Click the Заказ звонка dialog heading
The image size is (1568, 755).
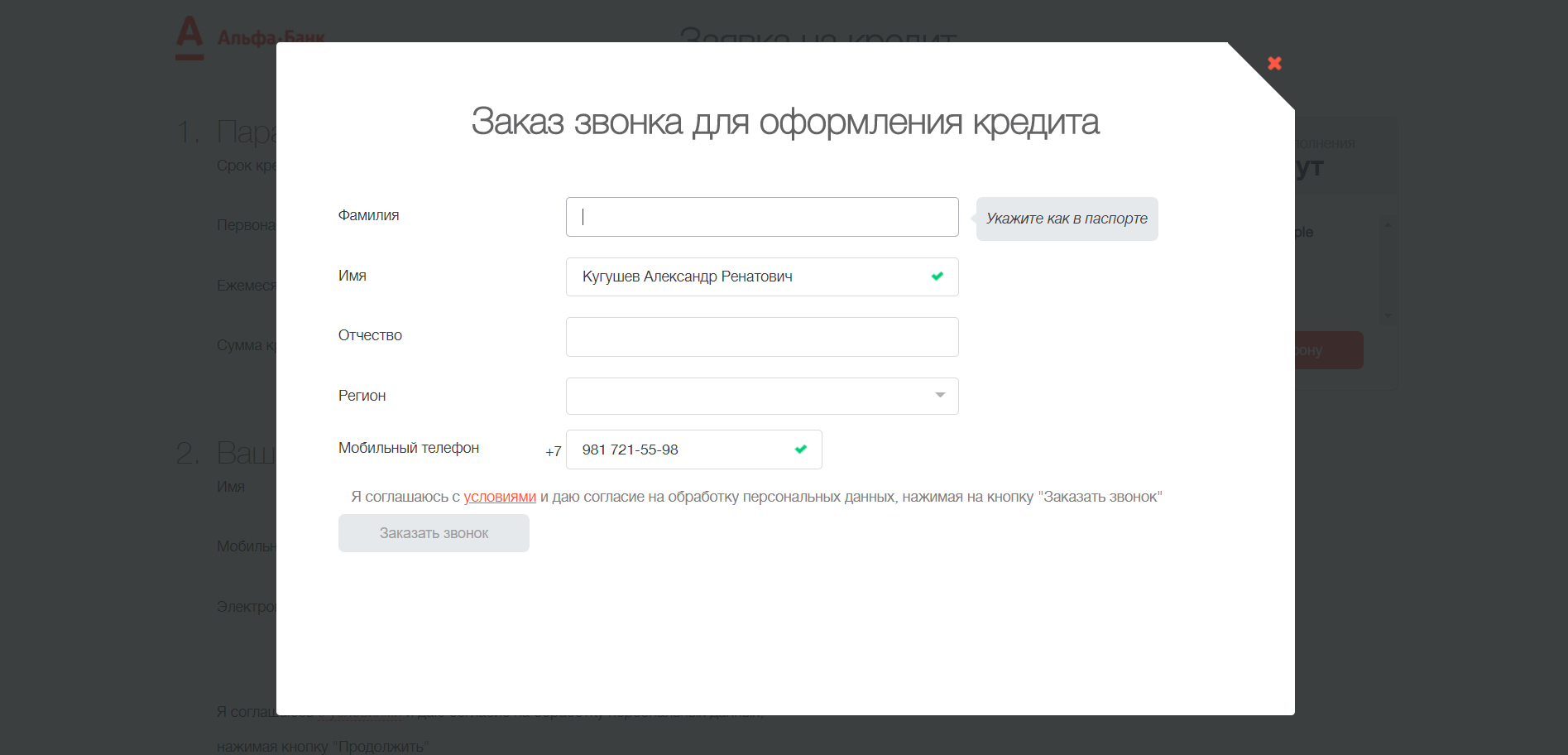[784, 122]
